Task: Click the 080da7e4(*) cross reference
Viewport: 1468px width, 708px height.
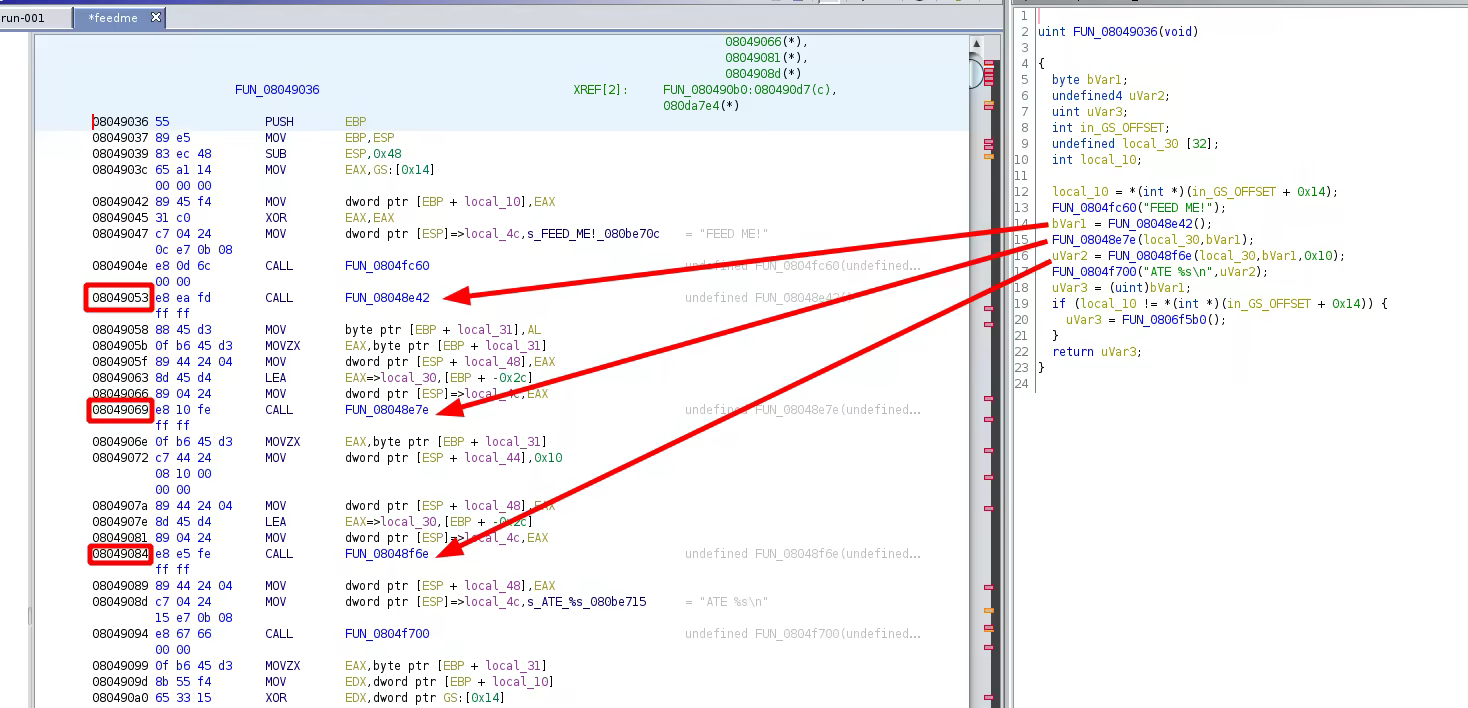Action: (x=701, y=106)
